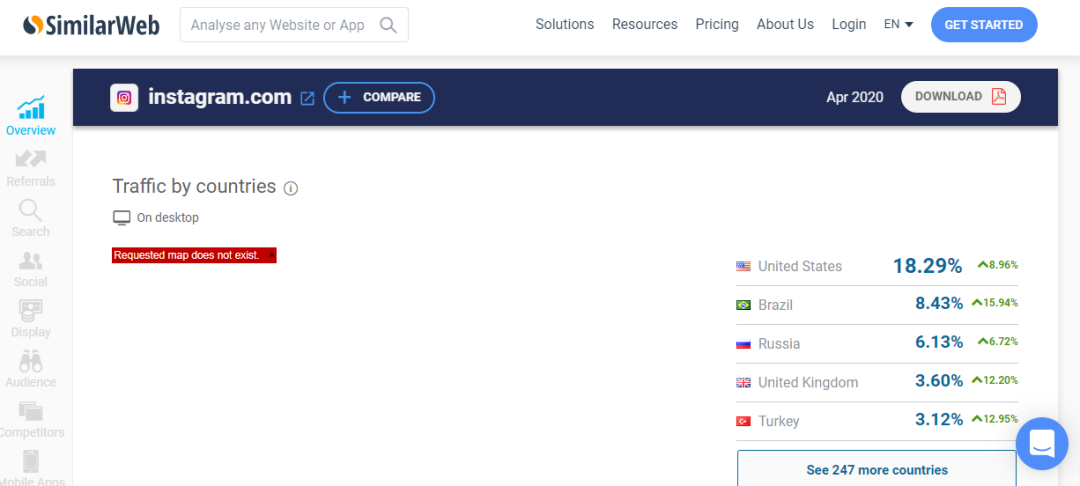
Task: Click the 15.94% change indicator
Action: [995, 302]
